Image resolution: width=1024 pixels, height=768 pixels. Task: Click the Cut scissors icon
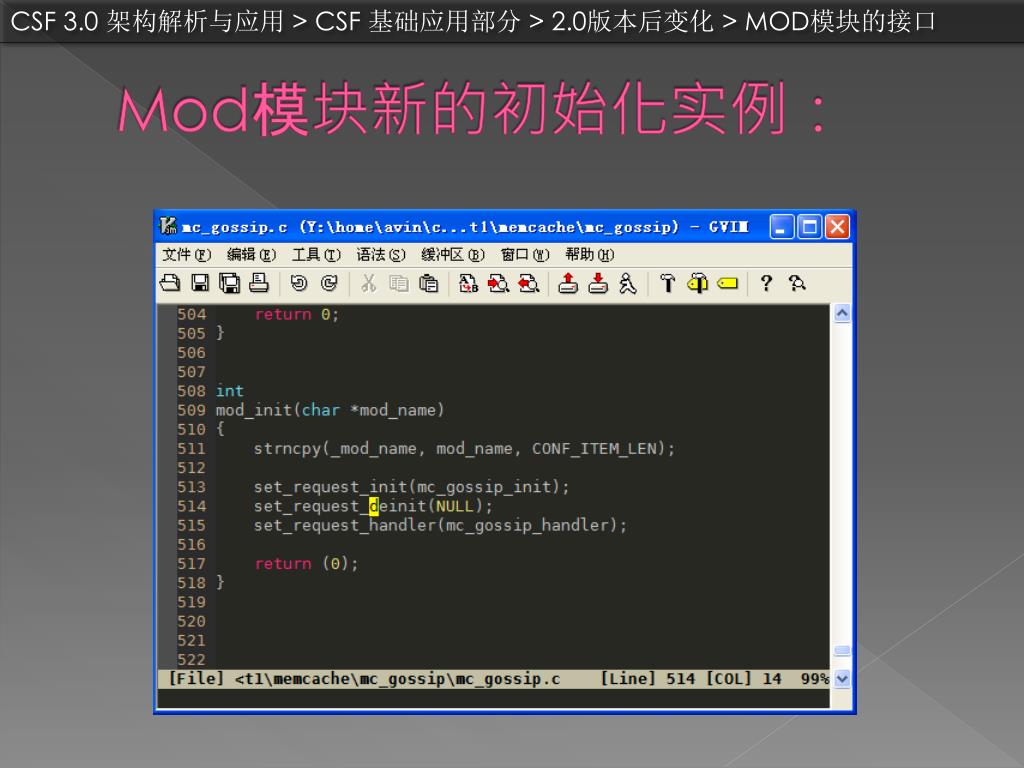click(x=368, y=283)
